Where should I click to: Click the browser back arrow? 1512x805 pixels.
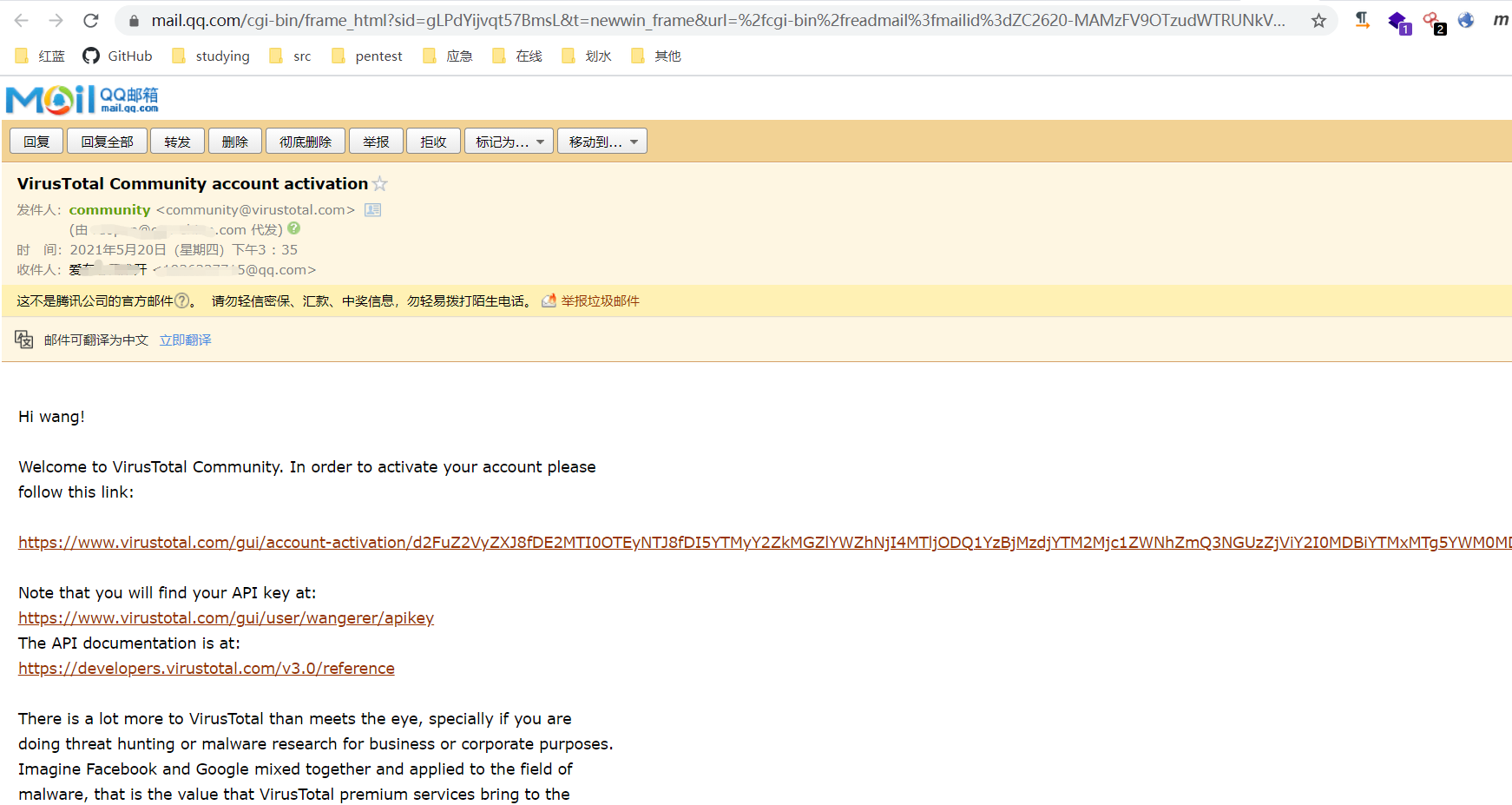click(20, 19)
